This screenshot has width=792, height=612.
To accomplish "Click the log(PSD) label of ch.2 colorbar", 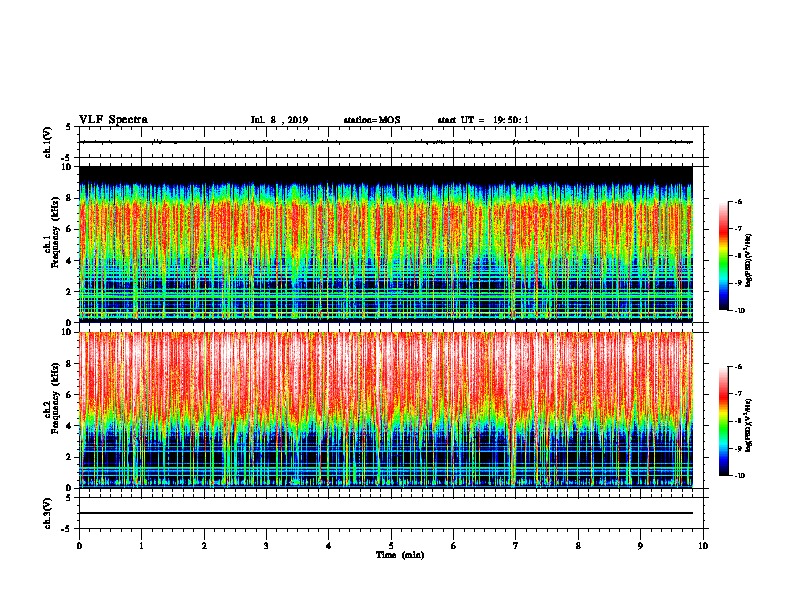I will pos(749,425).
